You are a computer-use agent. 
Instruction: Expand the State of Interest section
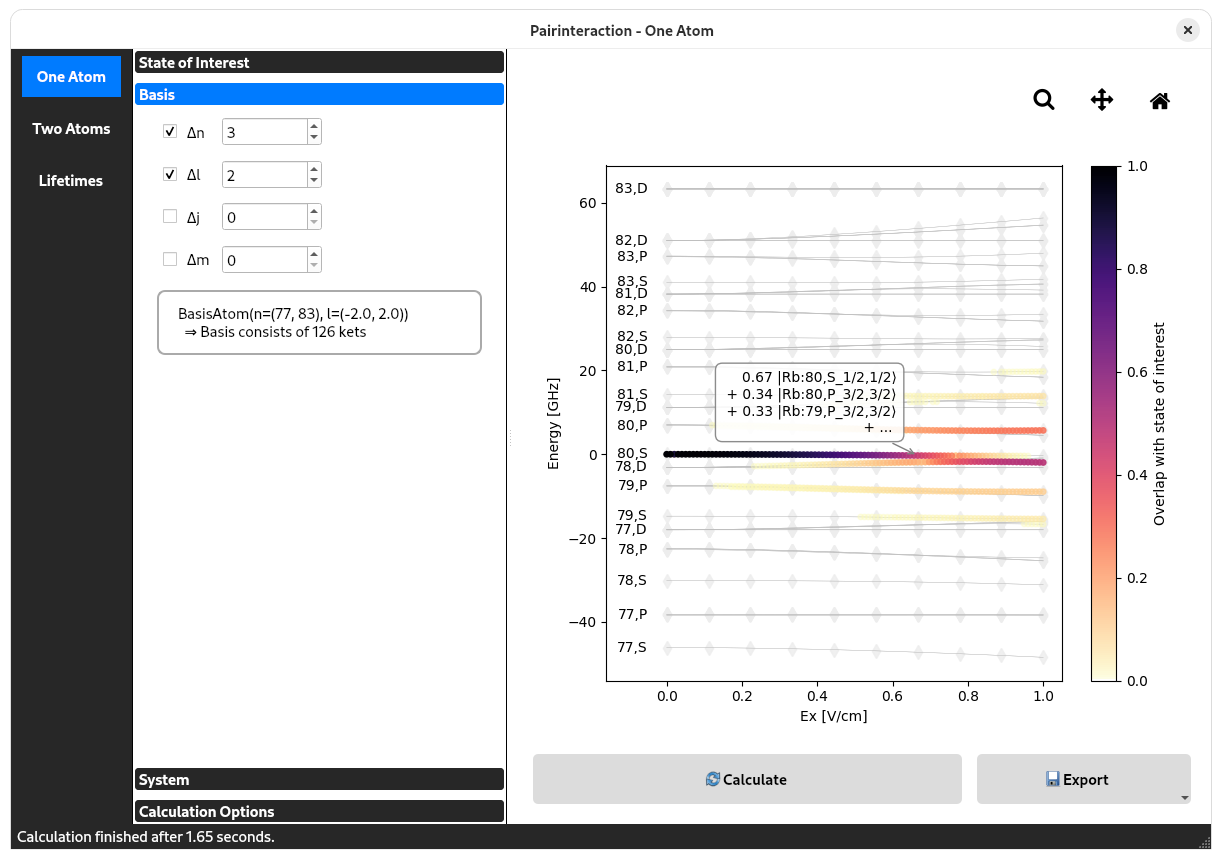(319, 63)
